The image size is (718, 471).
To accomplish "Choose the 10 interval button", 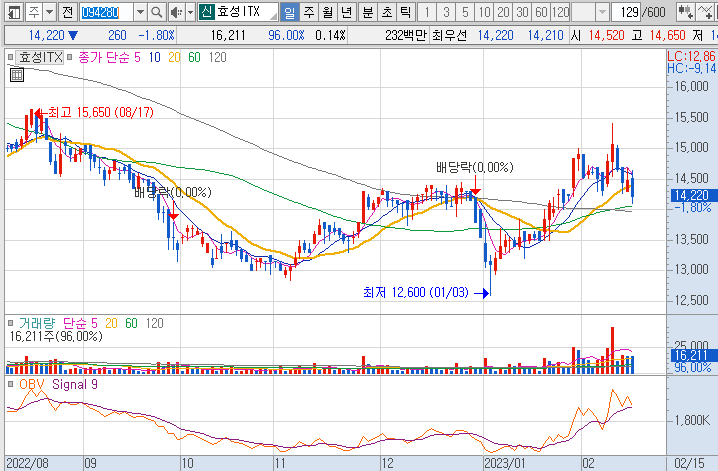I will (484, 12).
